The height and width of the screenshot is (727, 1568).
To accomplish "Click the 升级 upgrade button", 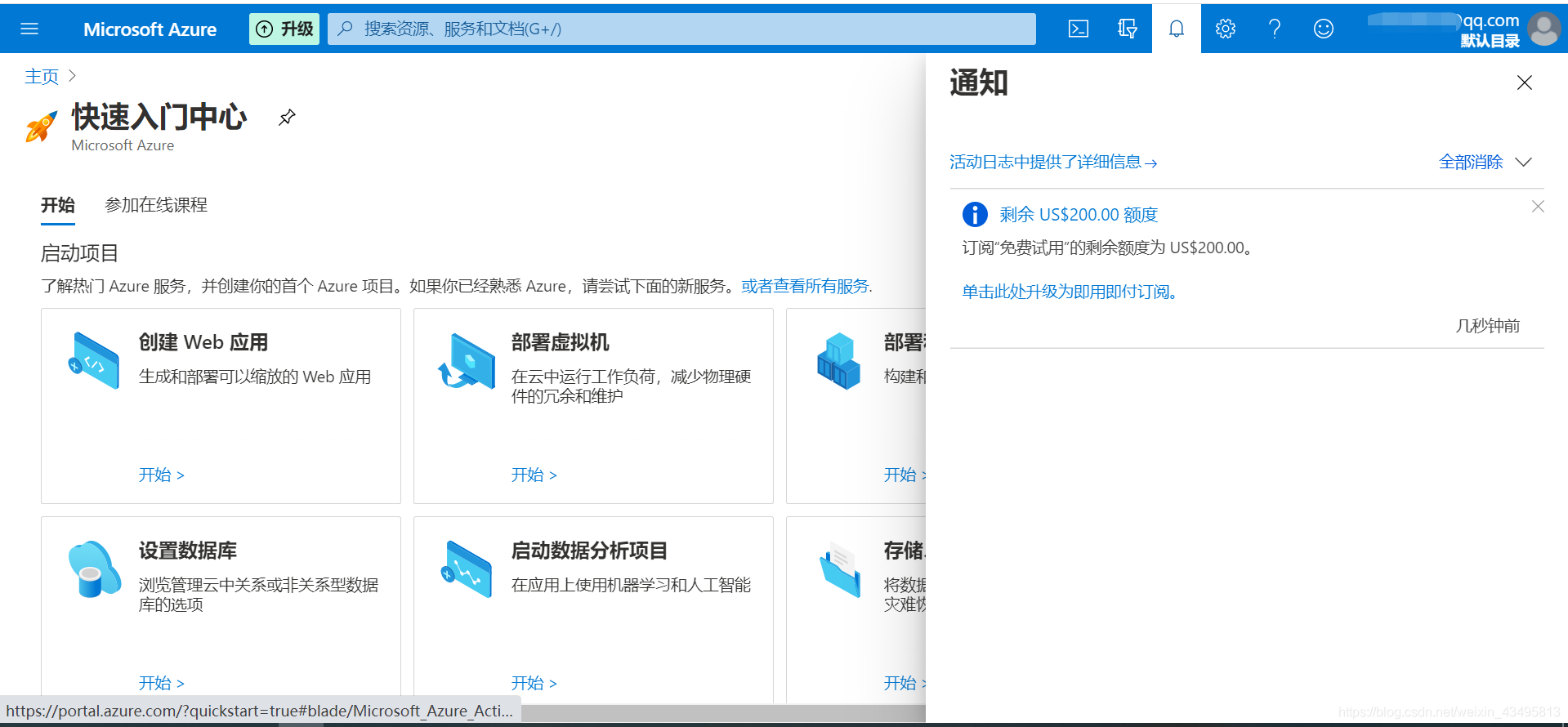I will click(284, 29).
